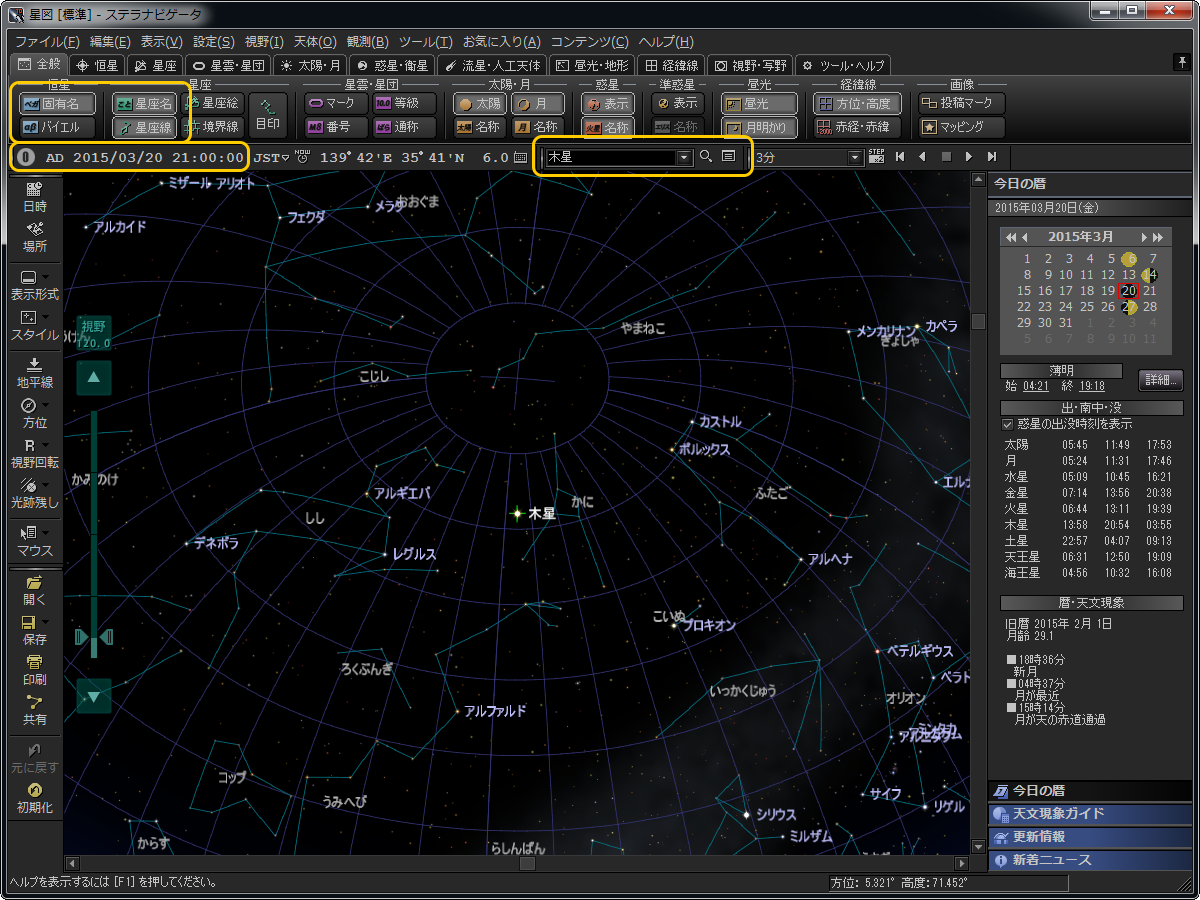Open the ヘルプ(H) menu
Screen dimensions: 1200x900
tap(666, 42)
